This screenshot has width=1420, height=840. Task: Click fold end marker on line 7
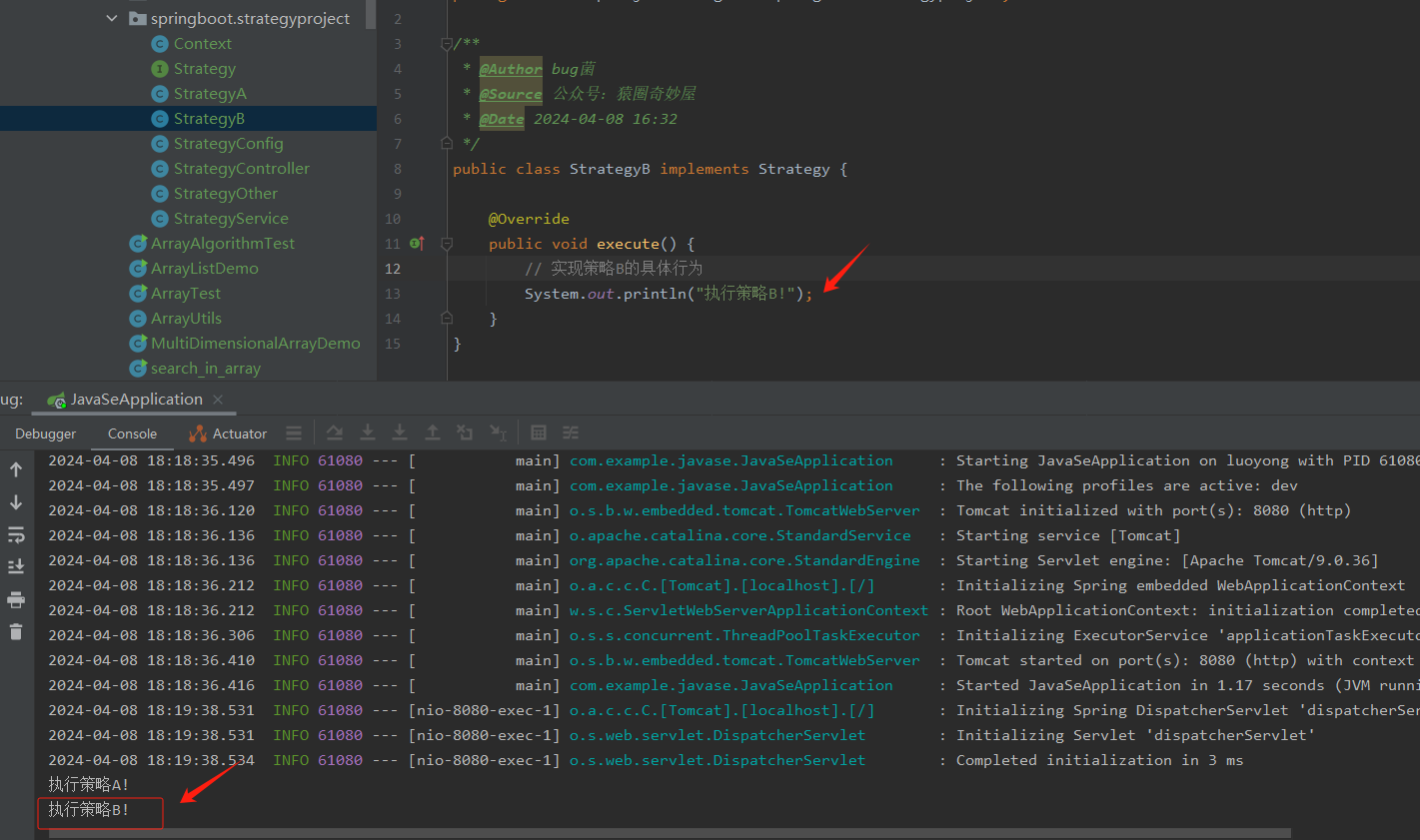tap(447, 144)
